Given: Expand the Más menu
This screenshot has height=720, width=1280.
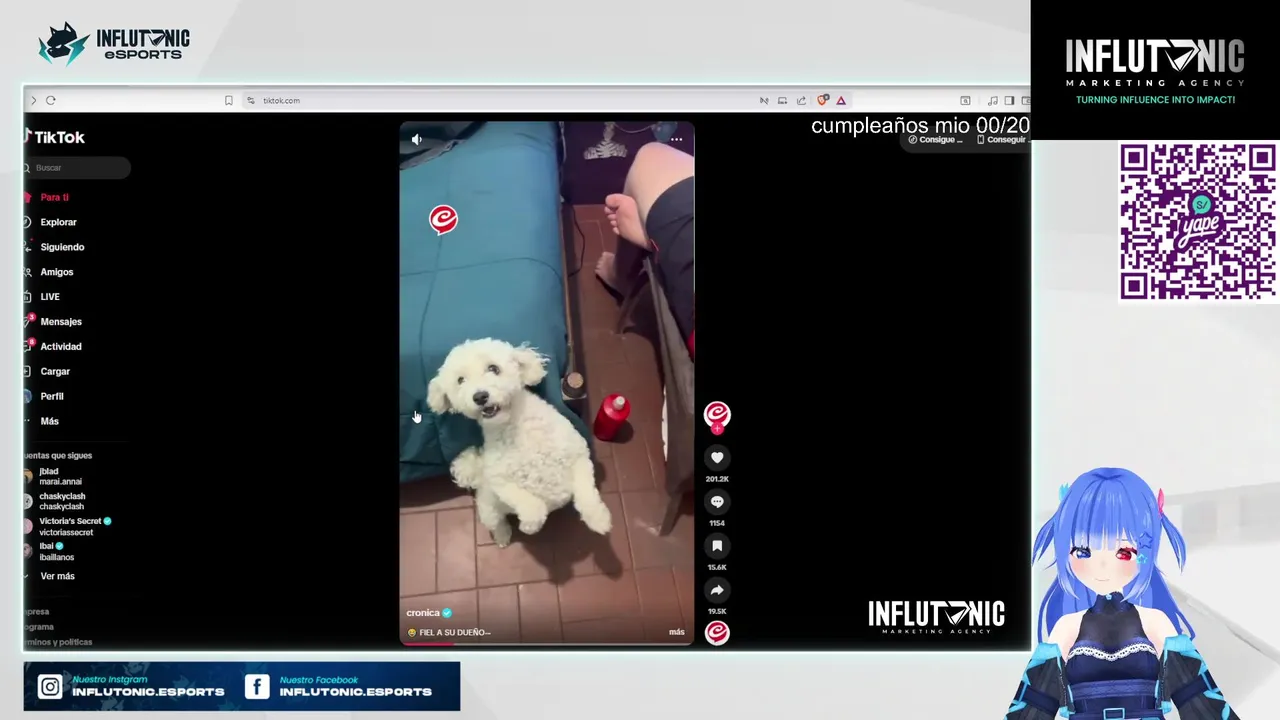Looking at the screenshot, I should (49, 421).
